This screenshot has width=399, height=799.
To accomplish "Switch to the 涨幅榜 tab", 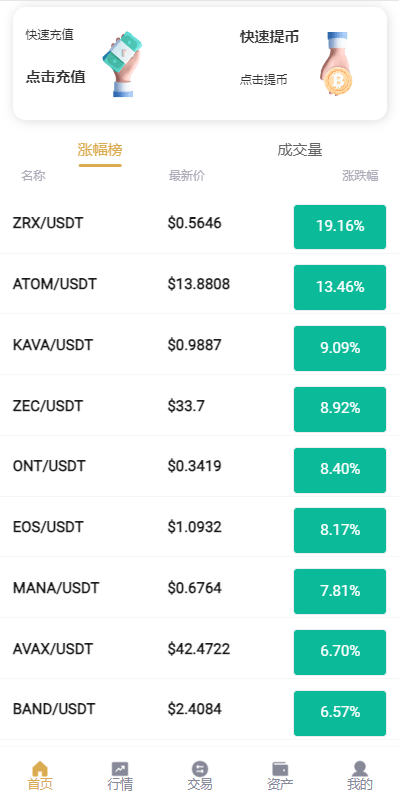I will (x=100, y=150).
